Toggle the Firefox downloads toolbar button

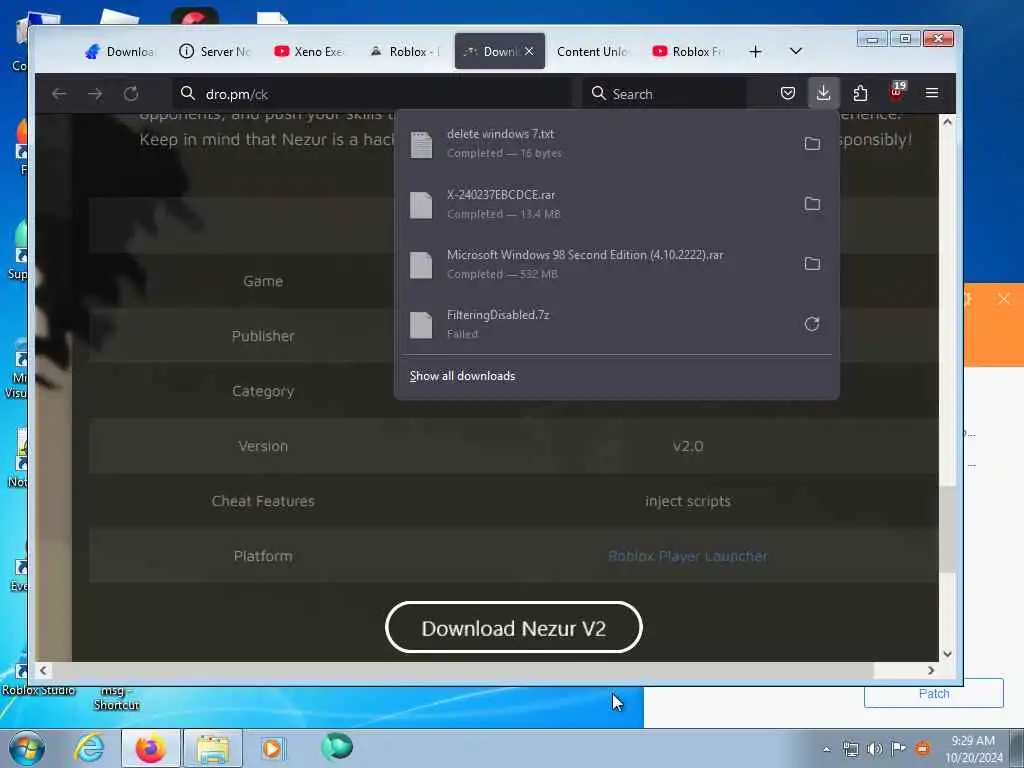(x=824, y=93)
